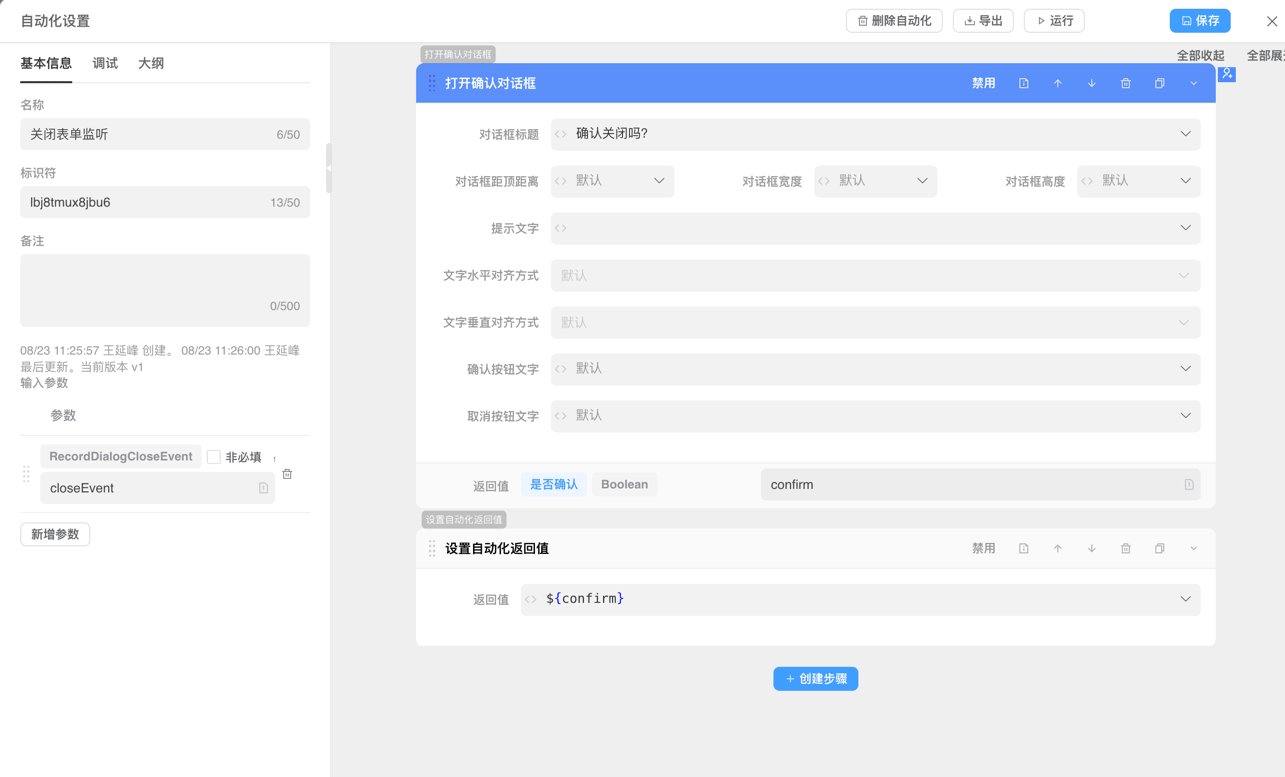Collapse the 打开确认对话框 step with its chevron
The image size is (1285, 777).
point(1192,83)
